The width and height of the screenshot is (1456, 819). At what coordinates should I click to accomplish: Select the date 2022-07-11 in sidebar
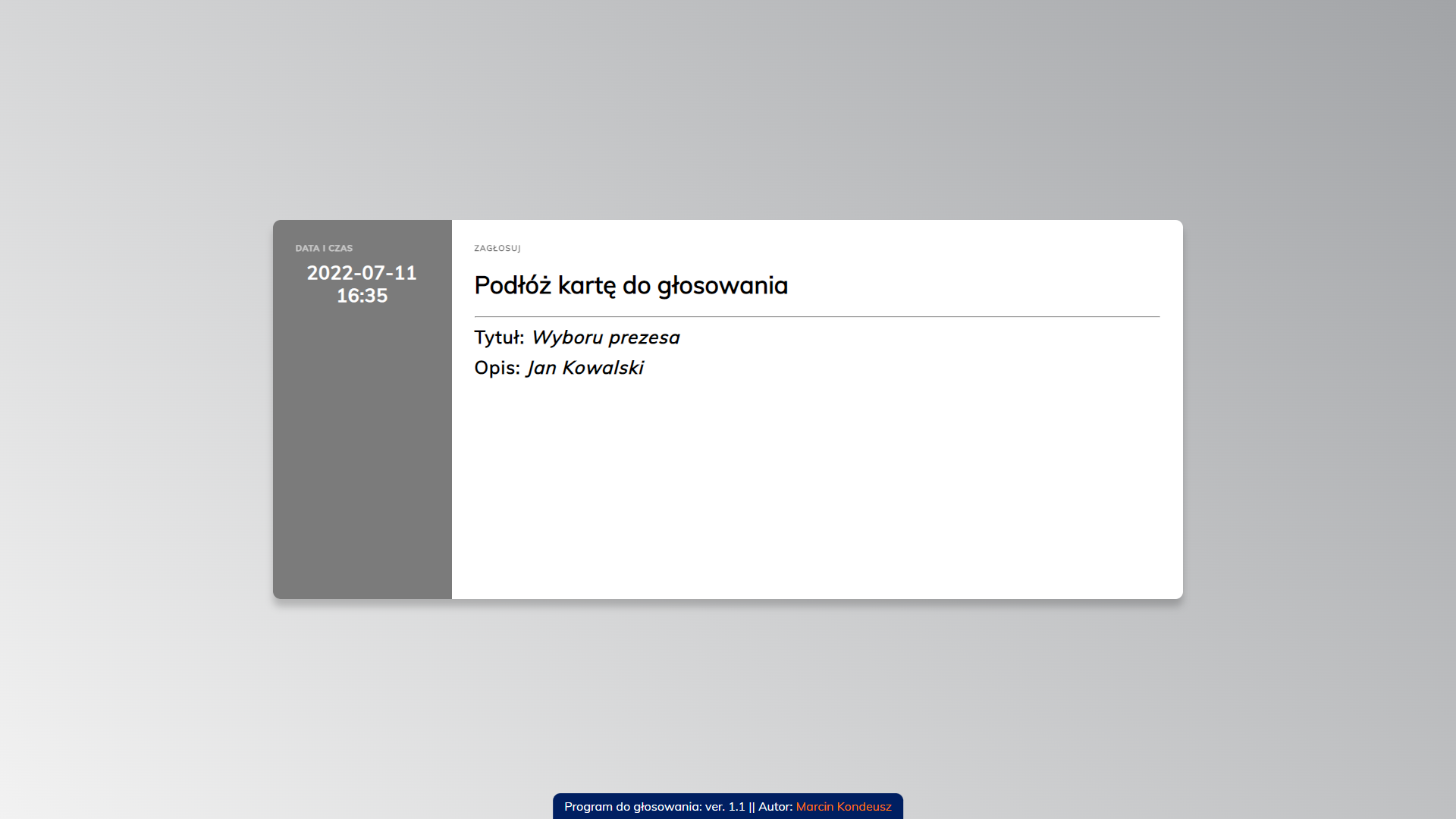(362, 273)
